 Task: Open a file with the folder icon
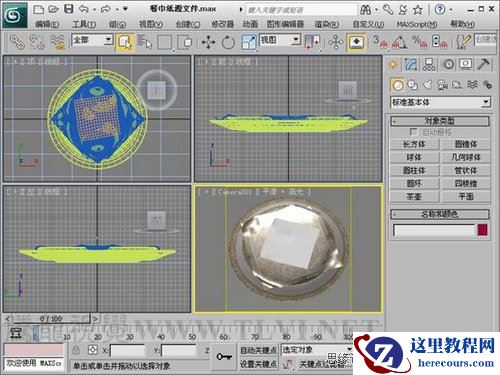click(x=53, y=9)
